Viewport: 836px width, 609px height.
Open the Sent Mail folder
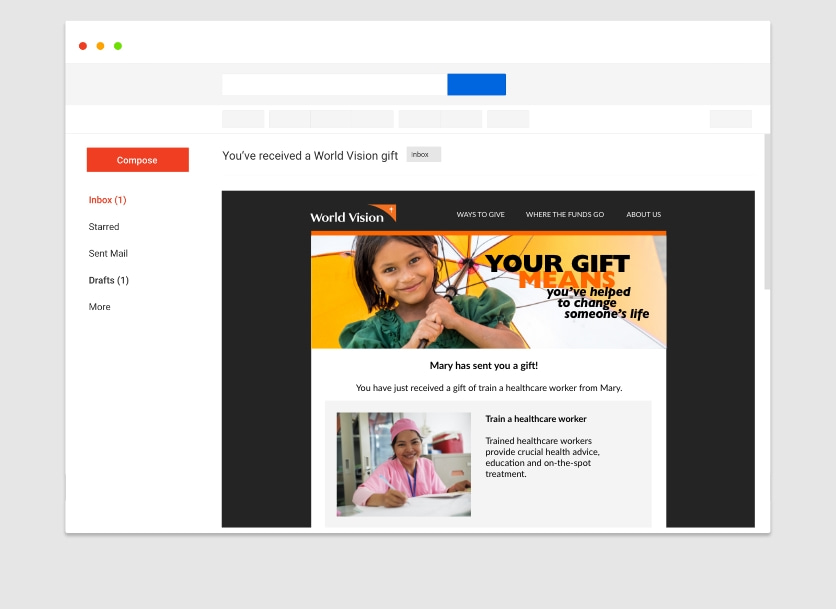[x=108, y=253]
